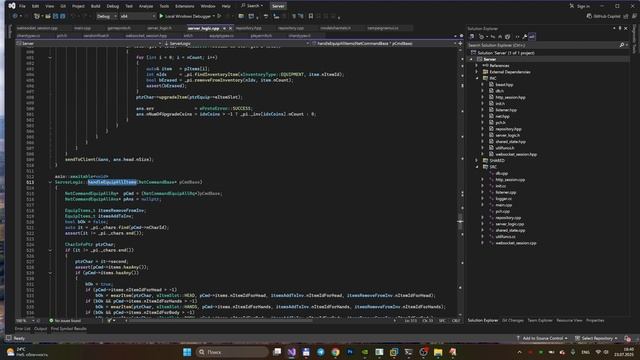Click Select Repository button

(x=596, y=338)
